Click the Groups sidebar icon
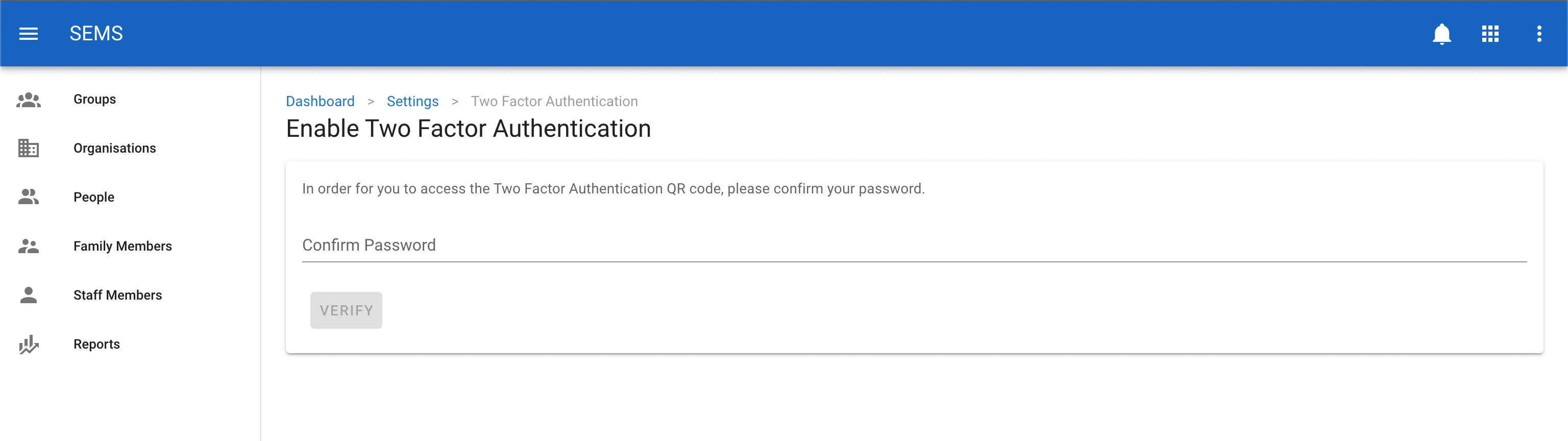 (x=29, y=100)
